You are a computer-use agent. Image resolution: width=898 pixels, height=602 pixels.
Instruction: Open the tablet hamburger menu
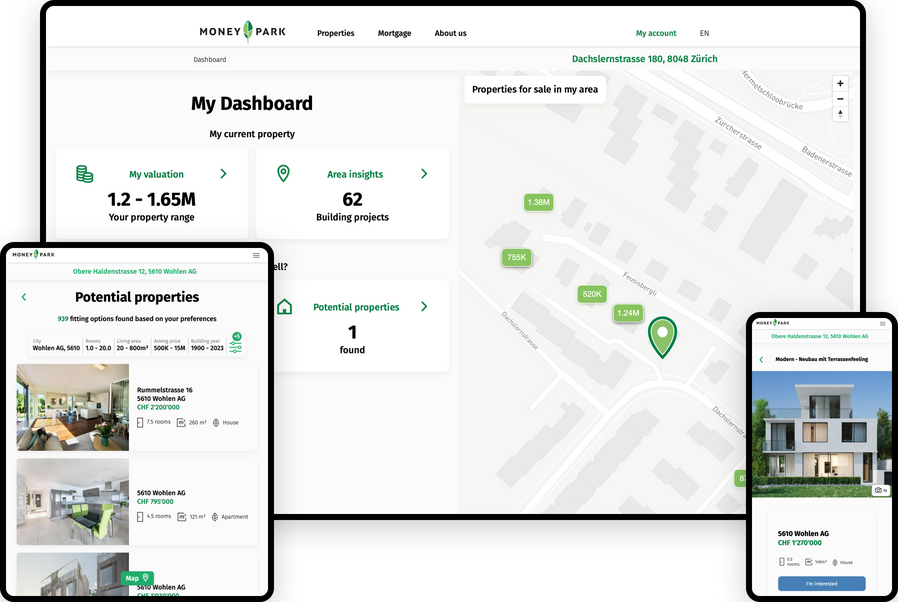[256, 255]
